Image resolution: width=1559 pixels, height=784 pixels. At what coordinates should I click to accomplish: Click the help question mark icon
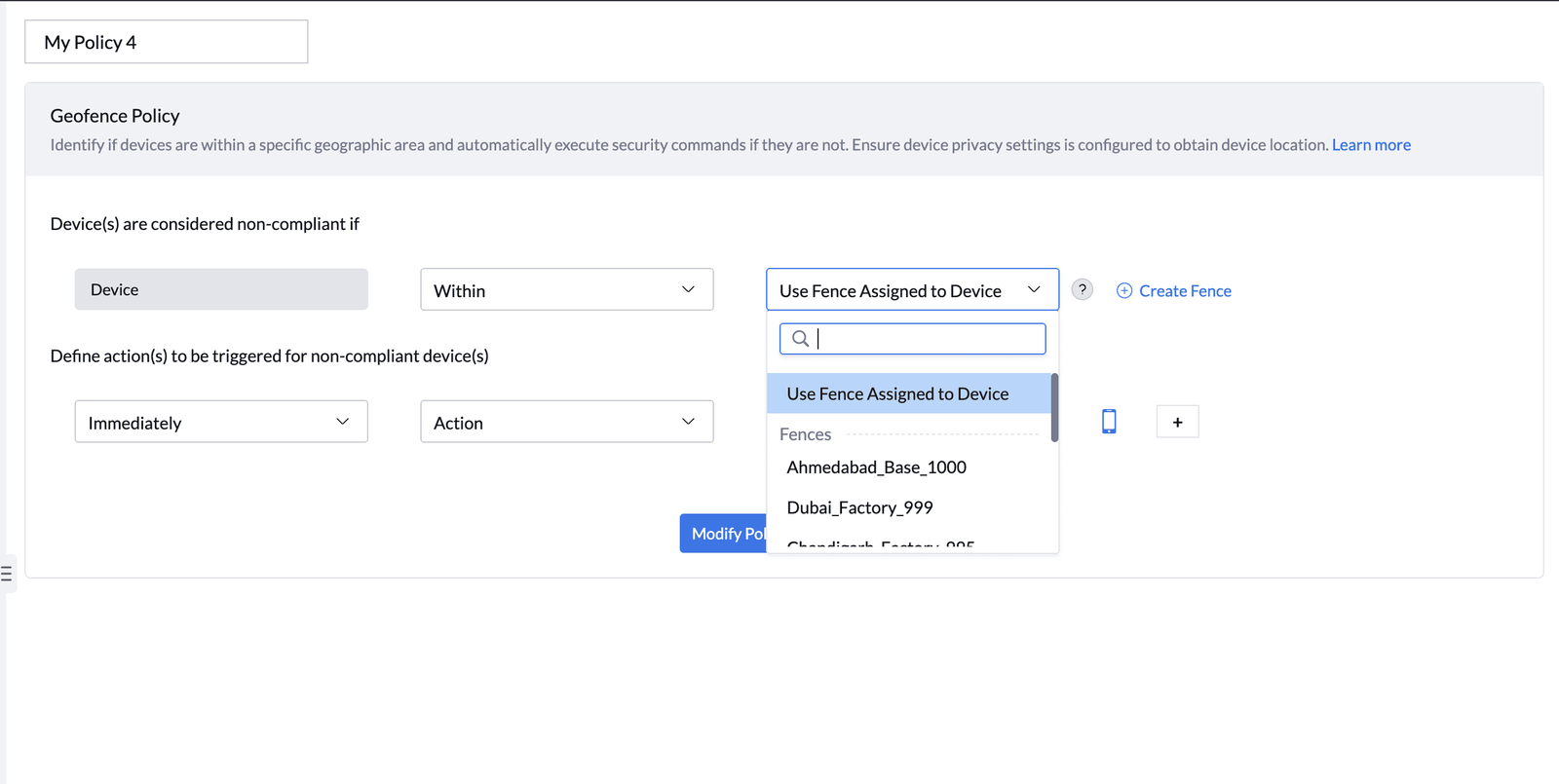click(x=1082, y=289)
